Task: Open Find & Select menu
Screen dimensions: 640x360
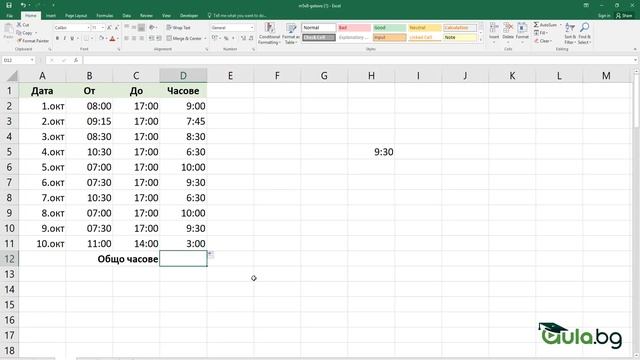Action: [x=584, y=33]
